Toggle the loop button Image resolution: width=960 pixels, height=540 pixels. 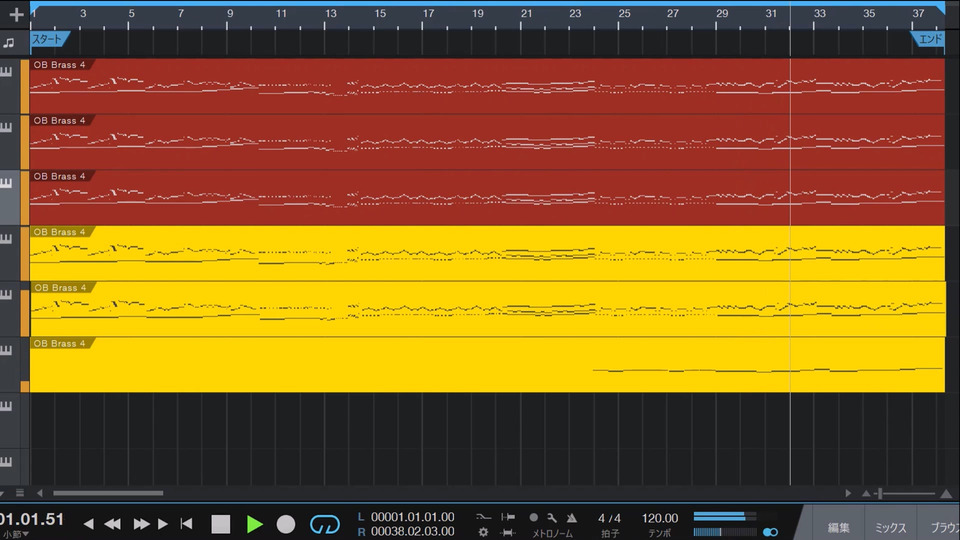click(324, 524)
